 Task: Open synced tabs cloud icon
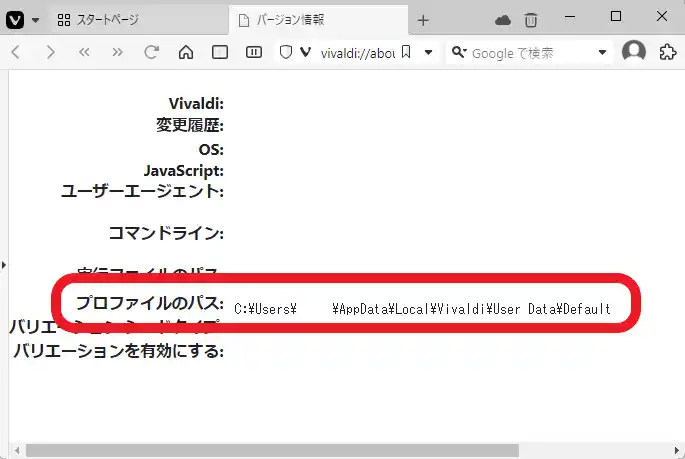[503, 20]
